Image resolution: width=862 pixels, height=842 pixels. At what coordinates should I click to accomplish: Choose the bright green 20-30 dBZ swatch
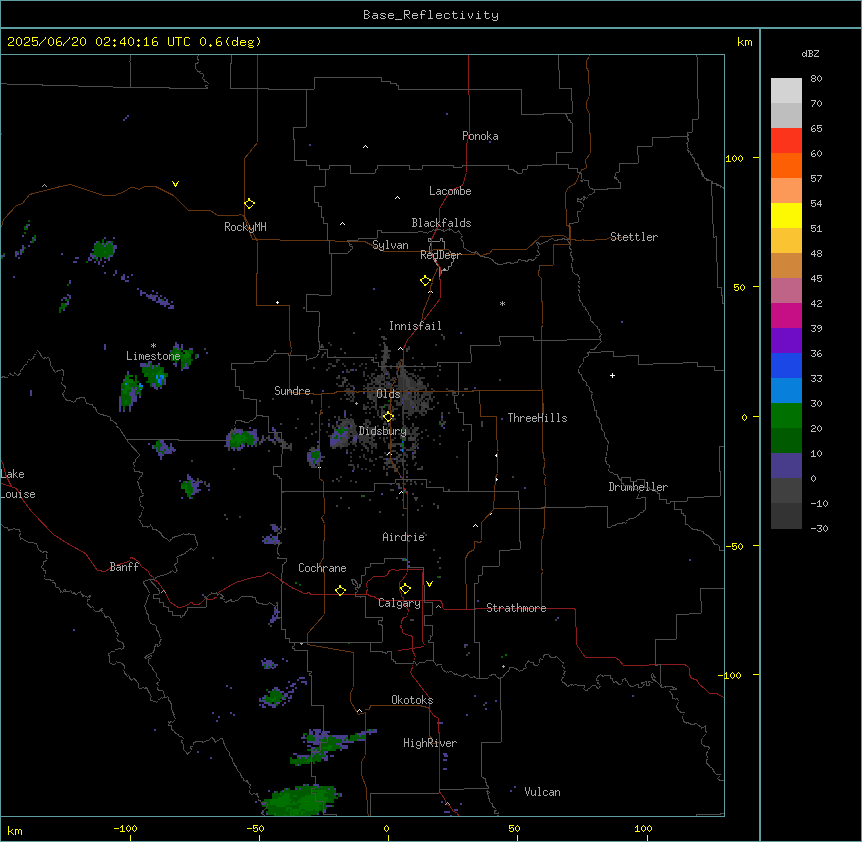click(x=786, y=416)
